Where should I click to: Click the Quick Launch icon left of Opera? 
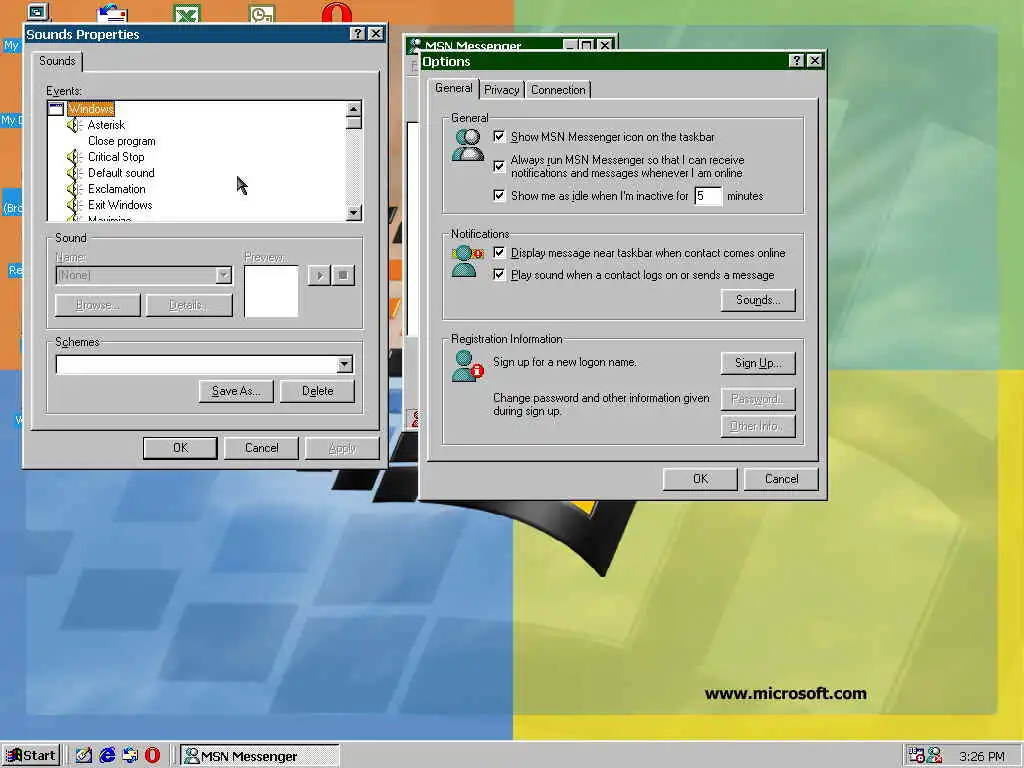tap(129, 756)
